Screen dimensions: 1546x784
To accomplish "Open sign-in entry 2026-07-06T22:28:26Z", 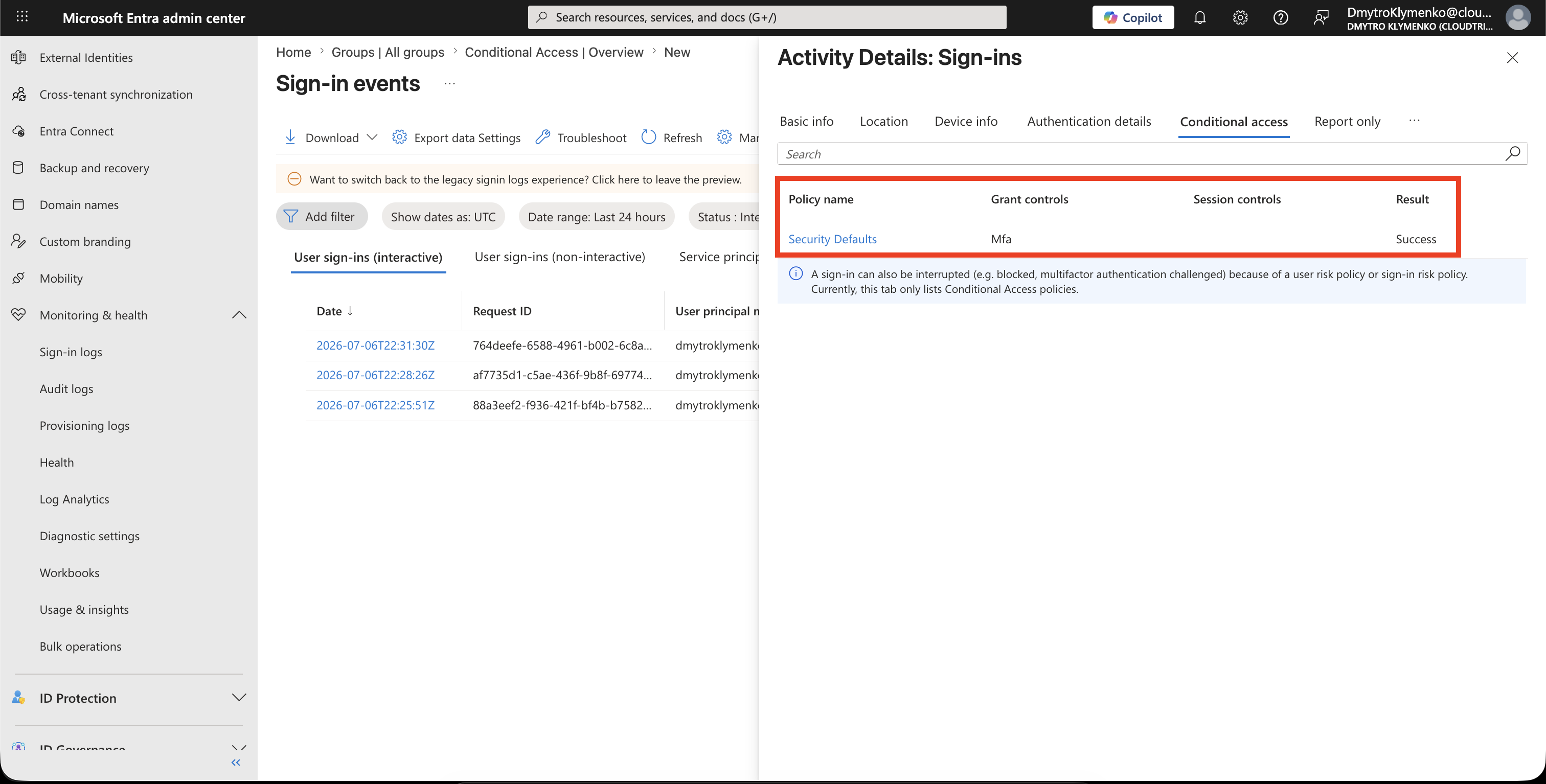I will 375,376.
